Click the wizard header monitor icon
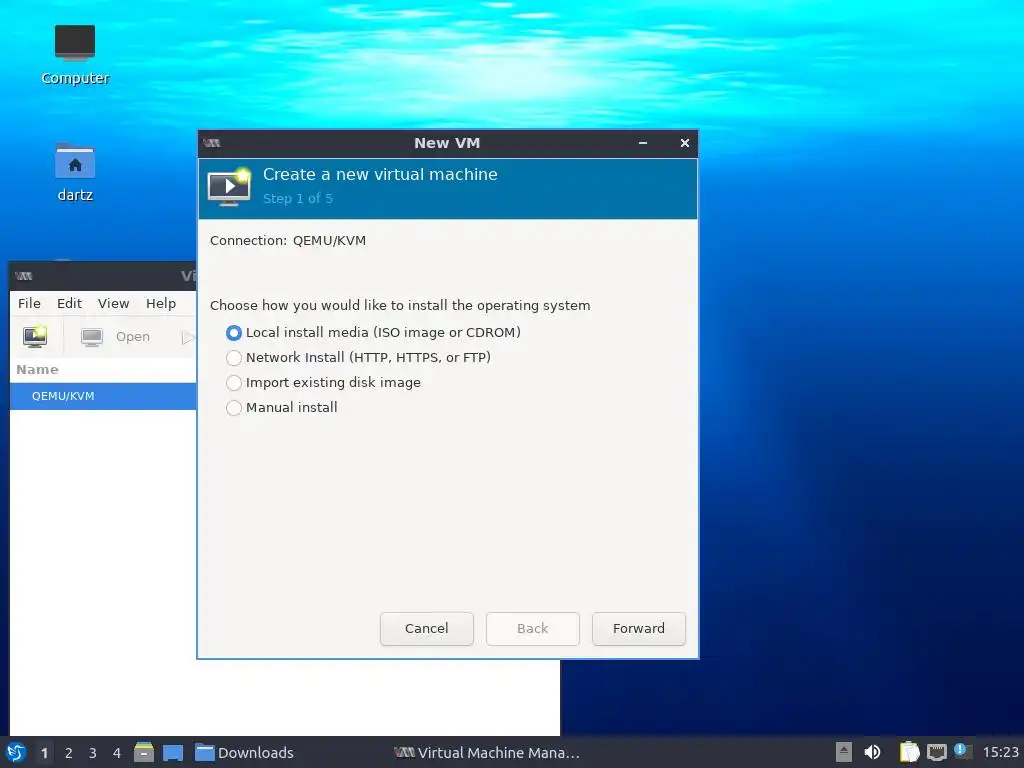Screen dimensions: 1024x768 tap(229, 187)
